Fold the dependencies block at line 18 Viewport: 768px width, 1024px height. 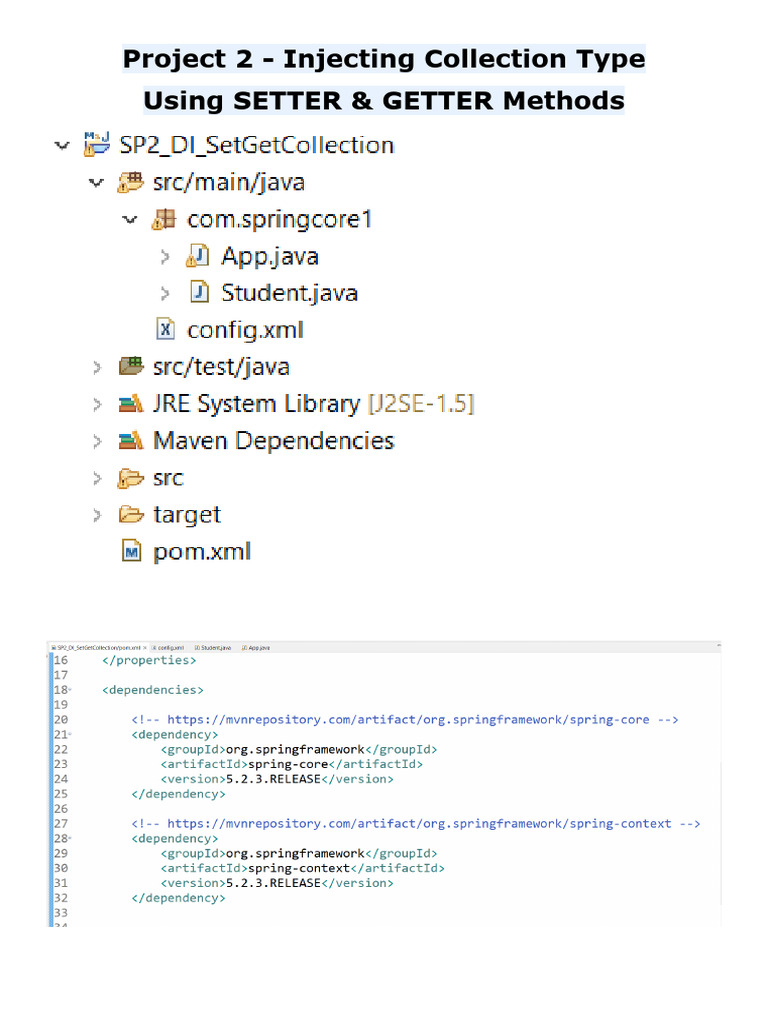pos(70,690)
